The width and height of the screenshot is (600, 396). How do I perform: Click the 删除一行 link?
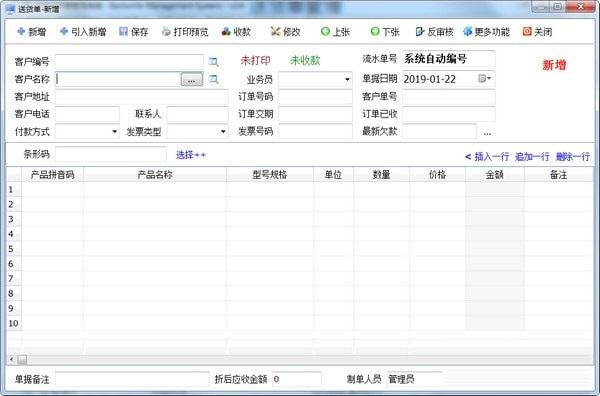(573, 156)
